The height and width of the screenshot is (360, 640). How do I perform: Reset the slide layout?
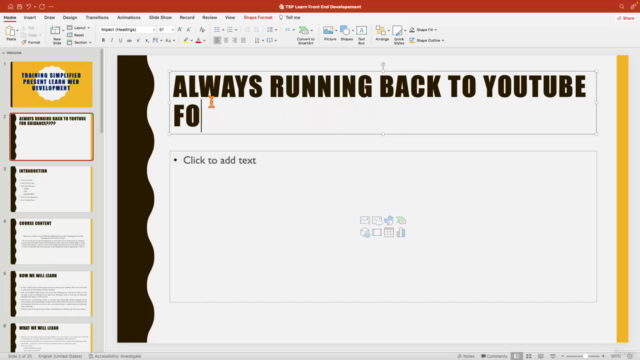[x=76, y=35]
